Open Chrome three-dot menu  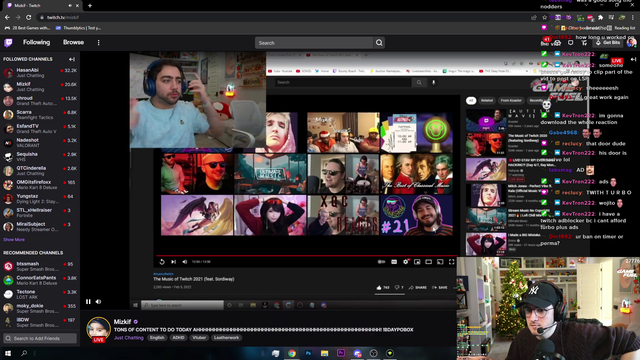pyautogui.click(x=633, y=18)
